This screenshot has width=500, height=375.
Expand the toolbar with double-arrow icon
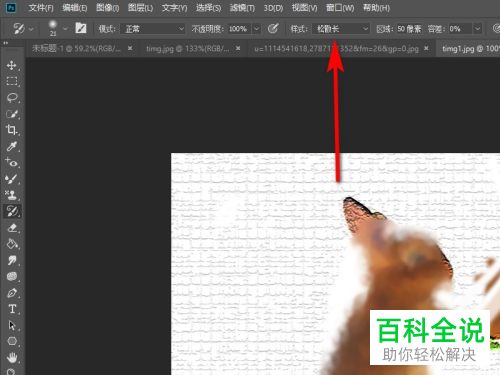tap(5, 43)
